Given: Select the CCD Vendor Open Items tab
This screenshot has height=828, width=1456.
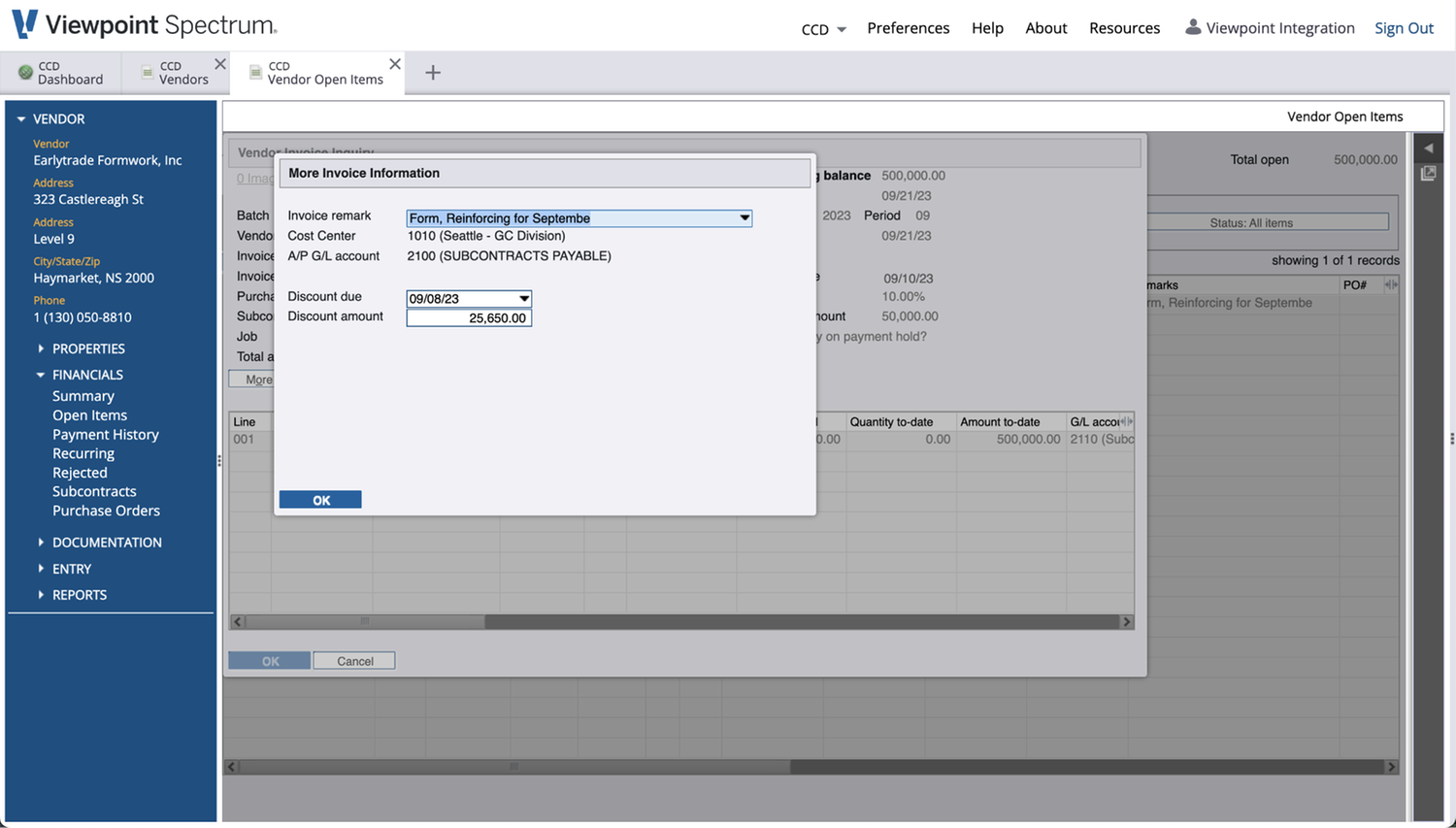Looking at the screenshot, I should click(317, 73).
